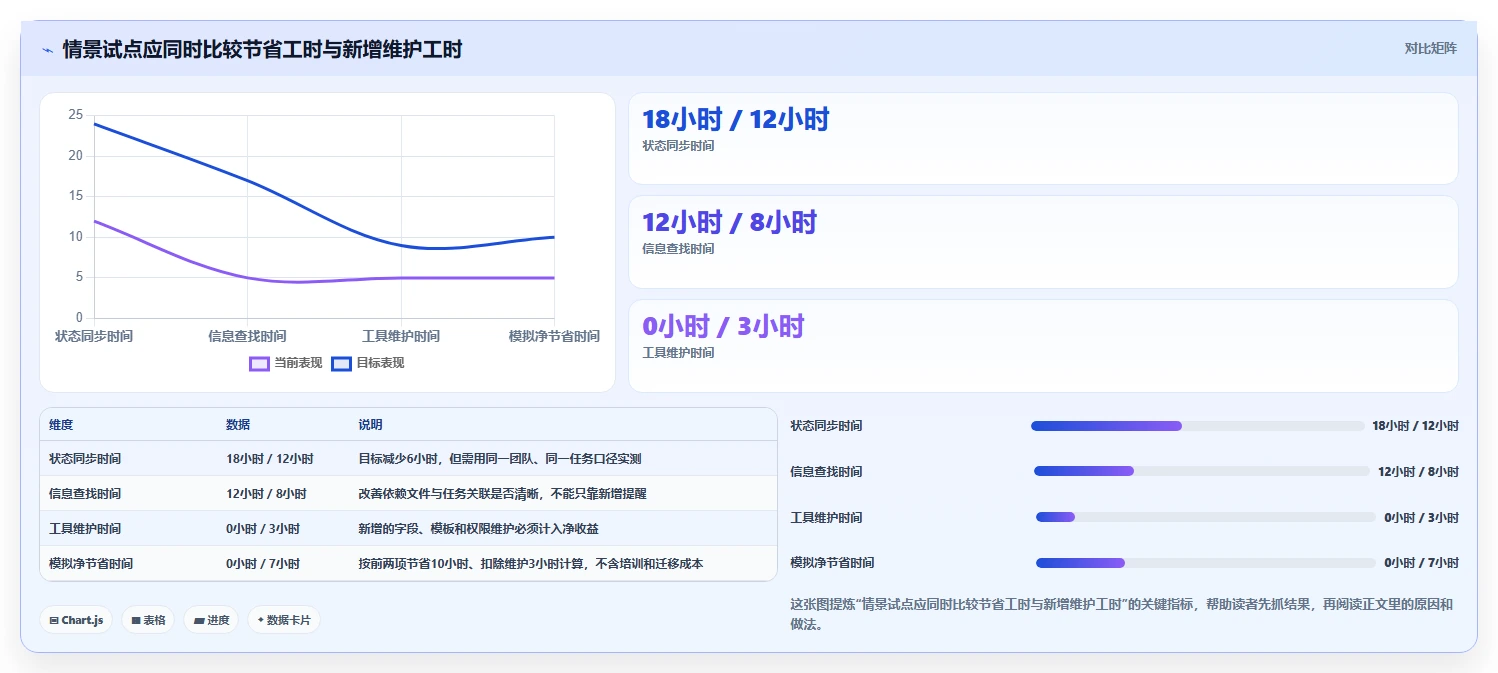This screenshot has width=1498, height=673.
Task: Toggle the 当前表现 legend swatch
Action: pos(259,363)
